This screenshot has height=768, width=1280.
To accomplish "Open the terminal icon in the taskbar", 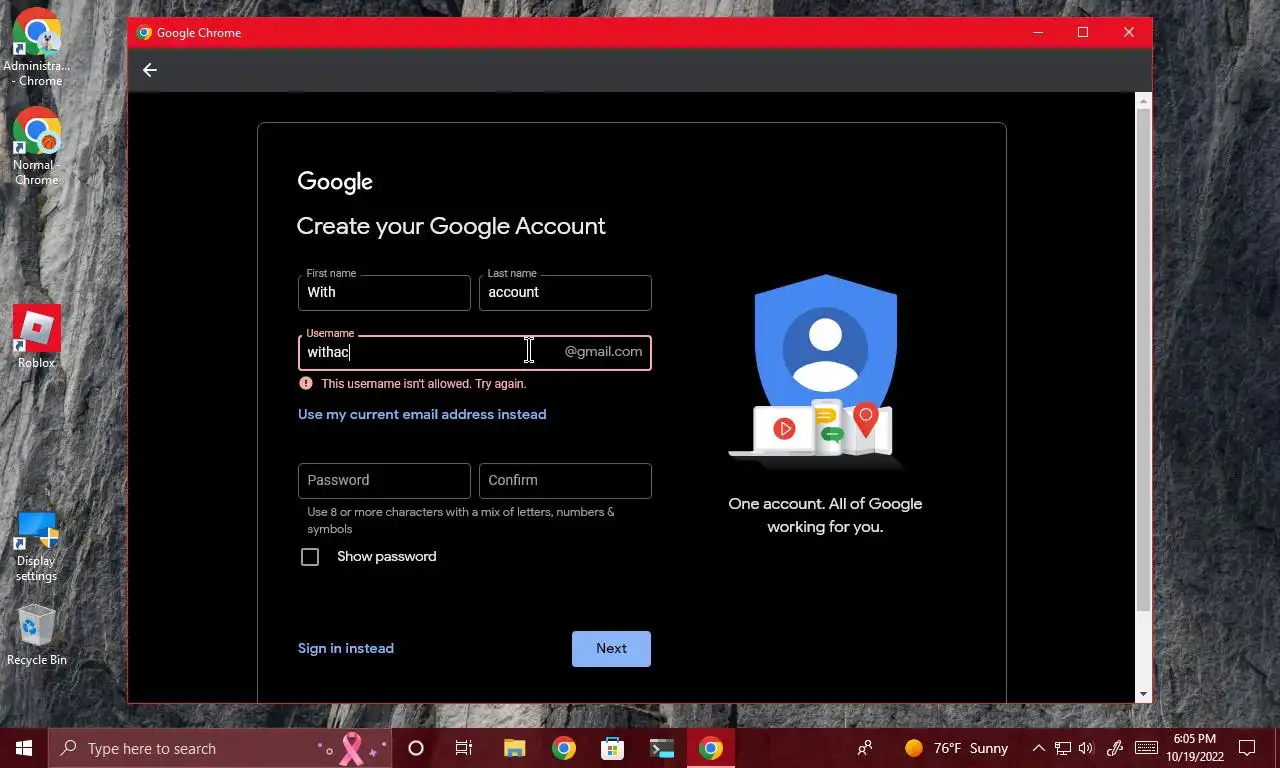I will 661,748.
